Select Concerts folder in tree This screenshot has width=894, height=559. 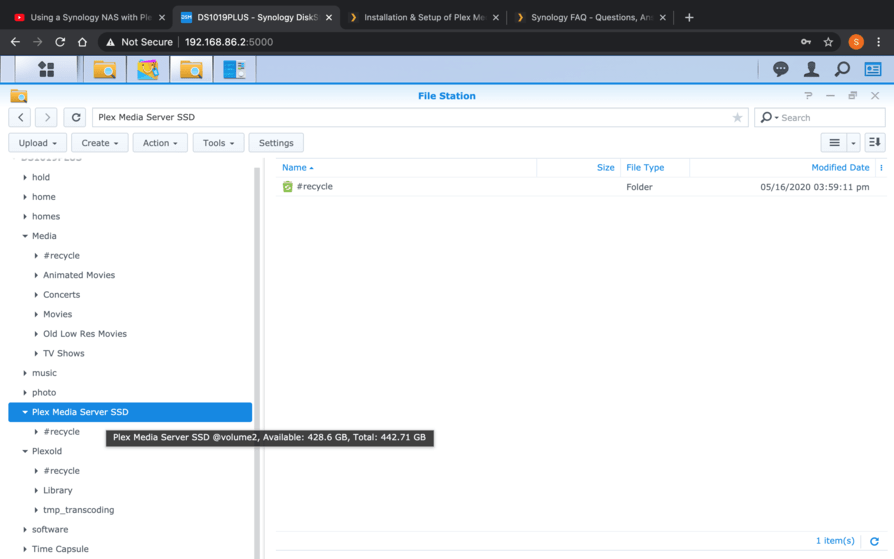[x=62, y=295]
